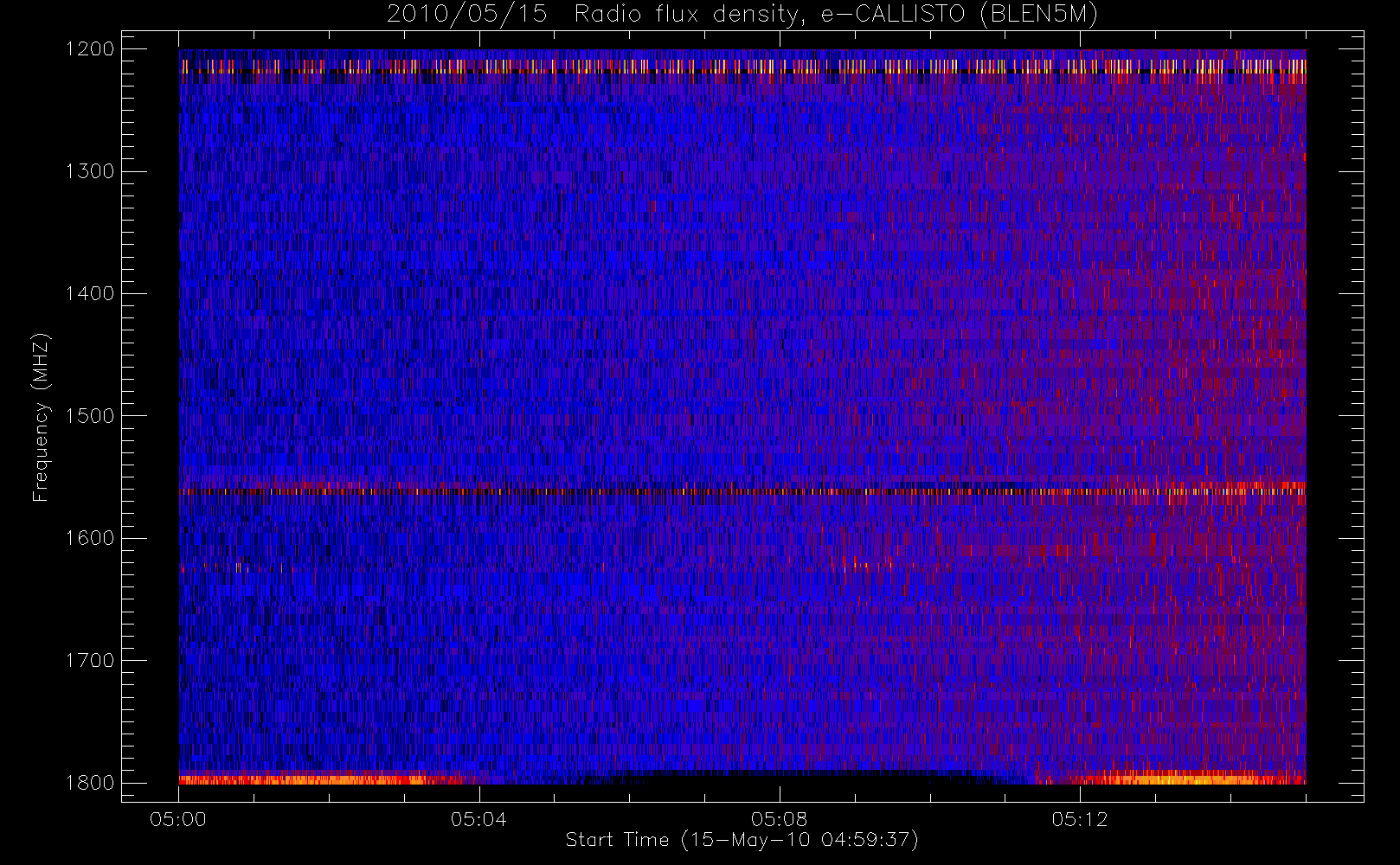
Task: Click the 'Start Time (15-May-10 04:59:37)' label
Action: 742,840
